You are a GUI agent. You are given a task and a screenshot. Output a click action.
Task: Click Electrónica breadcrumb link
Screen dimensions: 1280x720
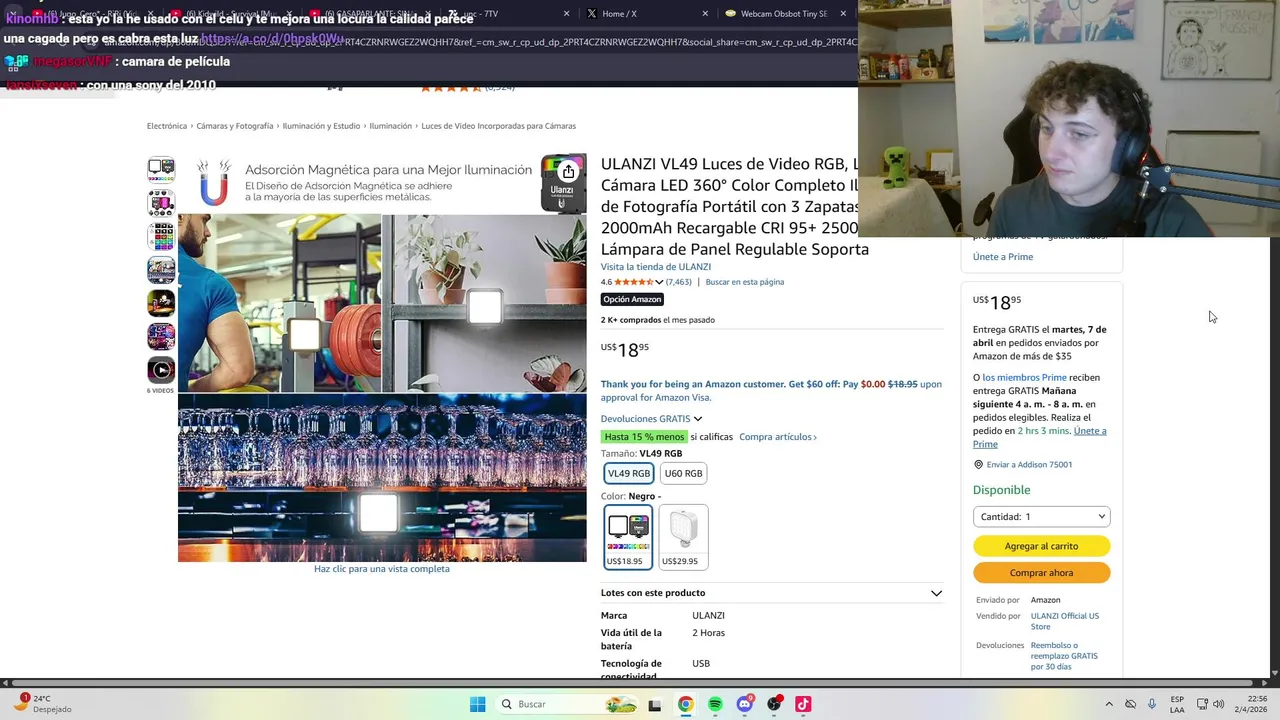(167, 126)
